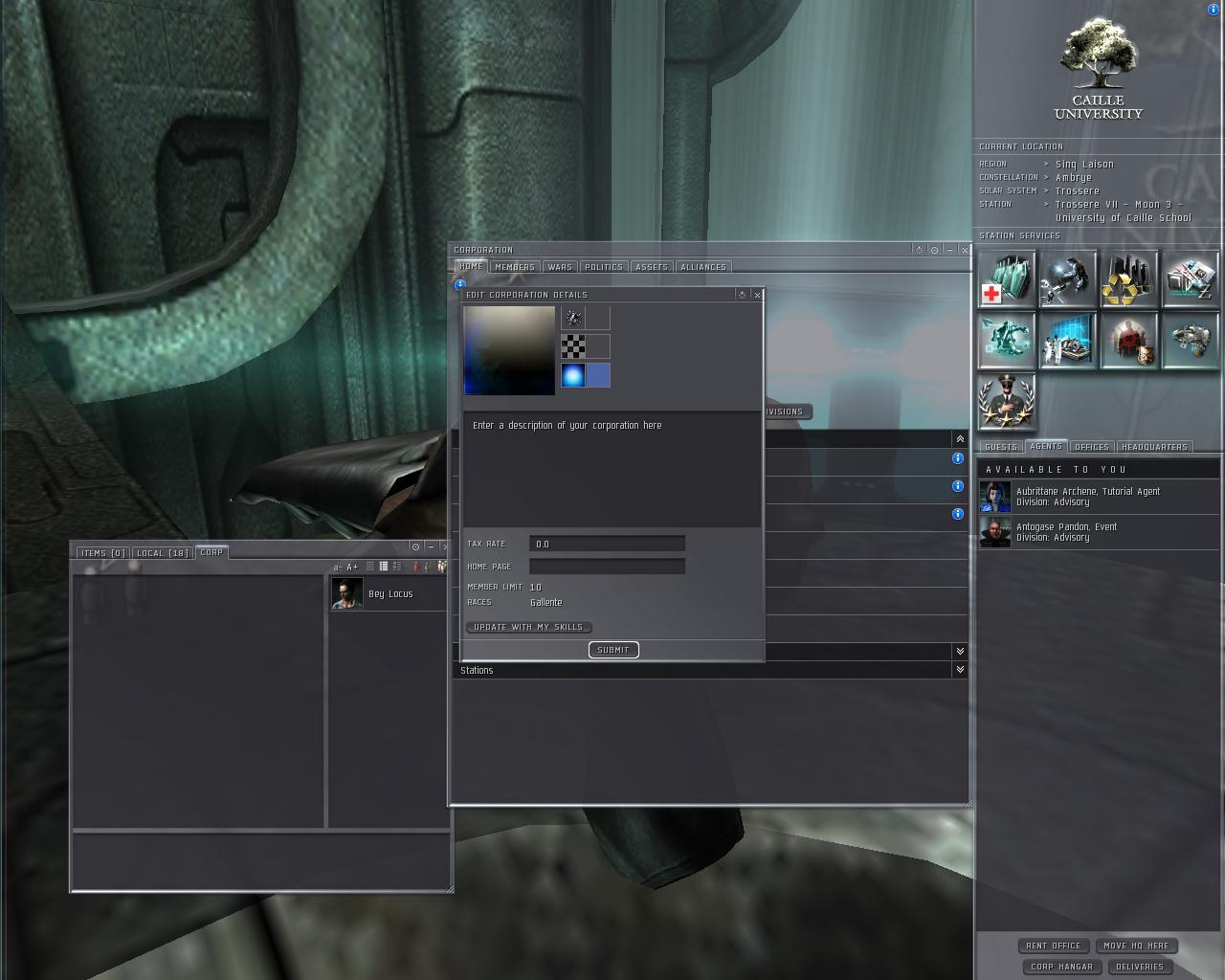Click the top info icon in Corporation list
Screen dimensions: 1225x980
(x=957, y=458)
